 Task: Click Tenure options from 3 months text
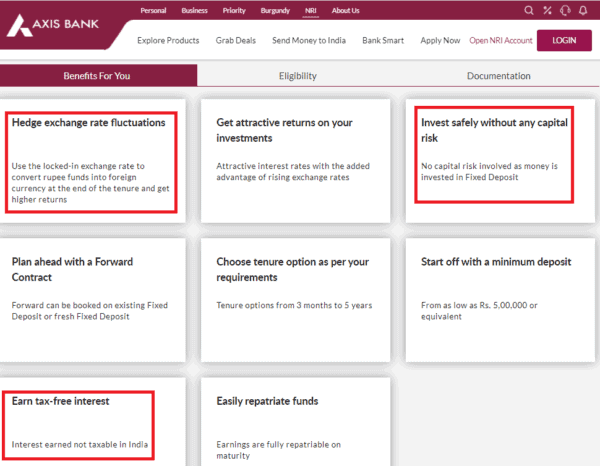(x=294, y=305)
